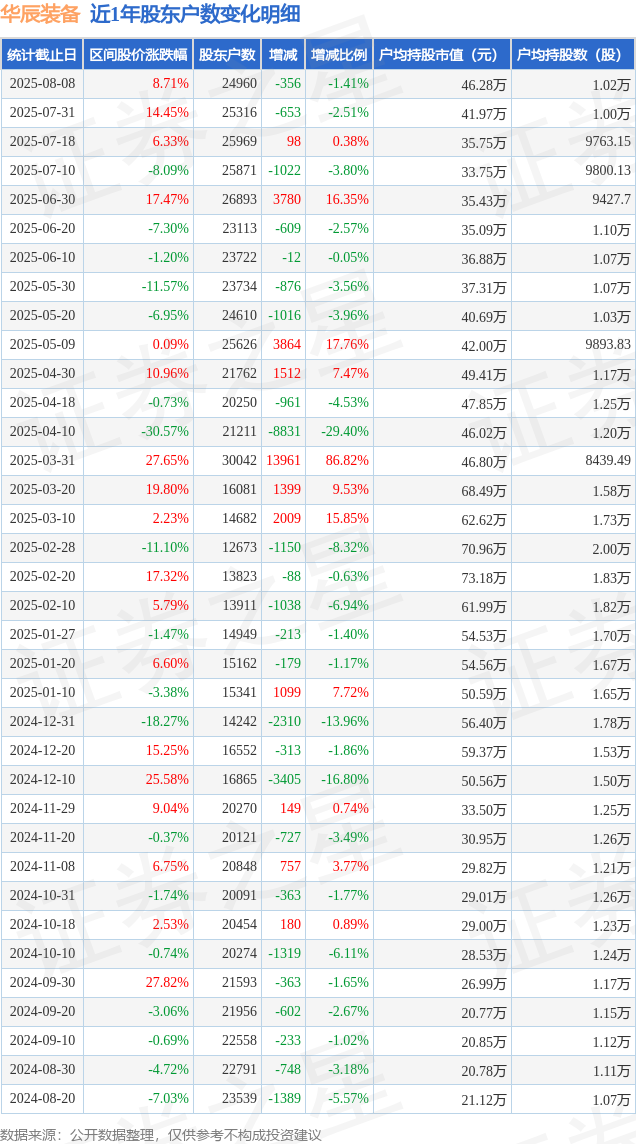
Task: Click the 华辰装备 title text
Action: [39, 14]
